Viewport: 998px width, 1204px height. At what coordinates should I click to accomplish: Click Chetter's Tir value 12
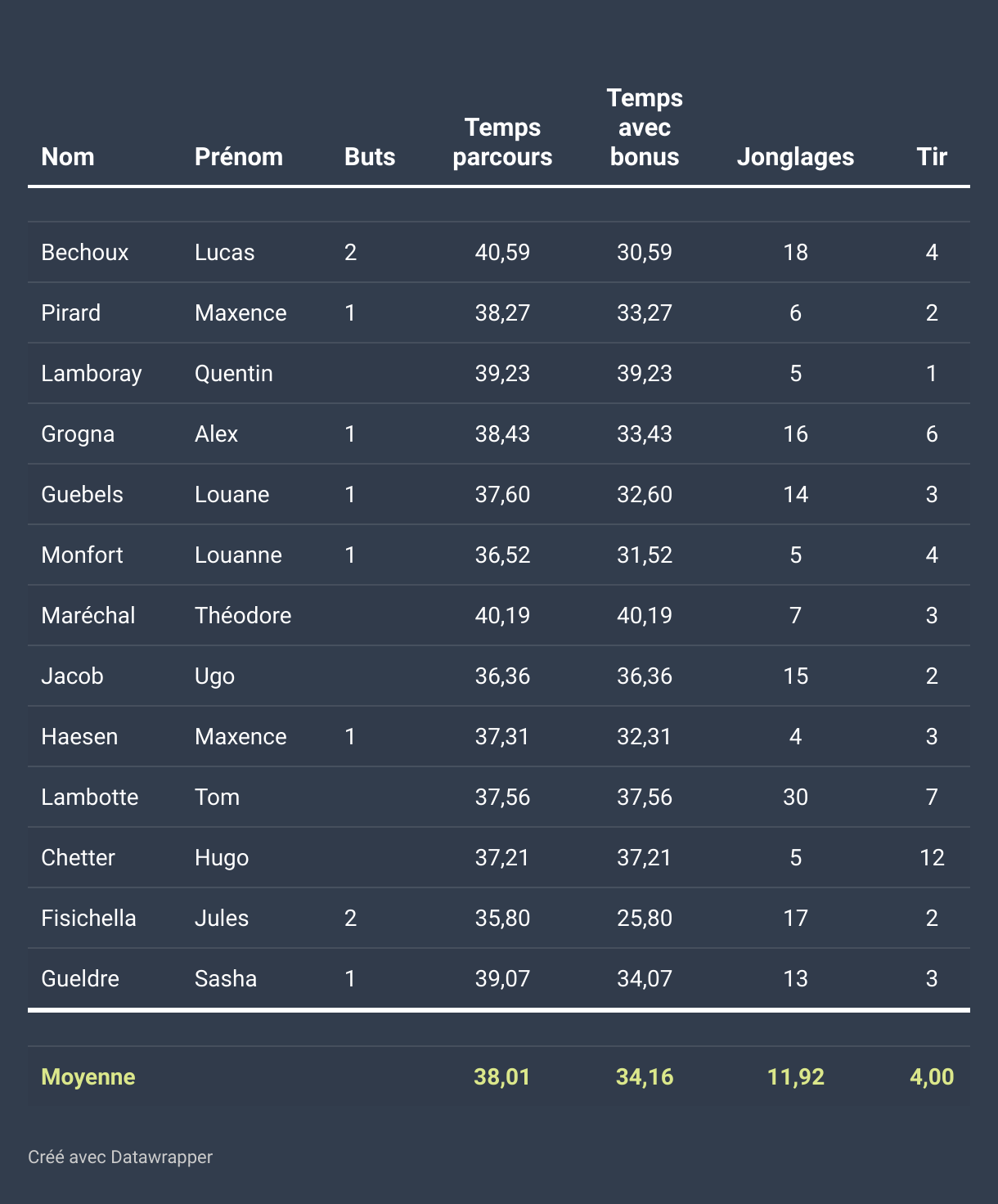coord(932,857)
